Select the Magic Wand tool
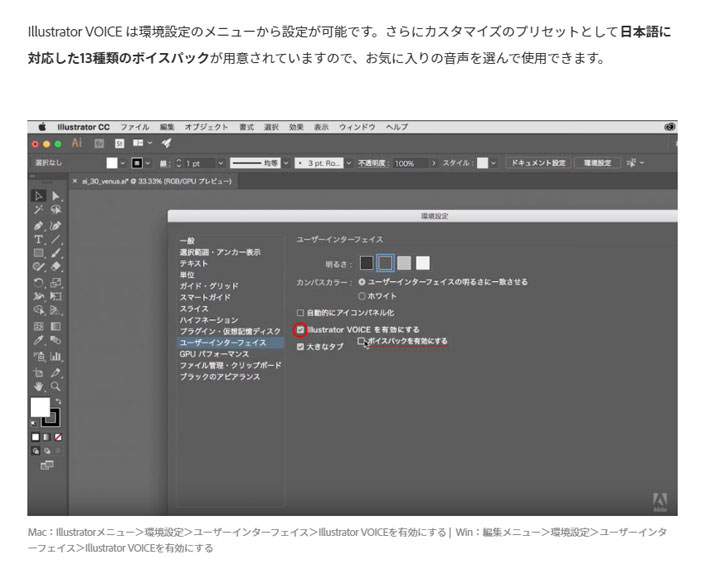 (38, 210)
